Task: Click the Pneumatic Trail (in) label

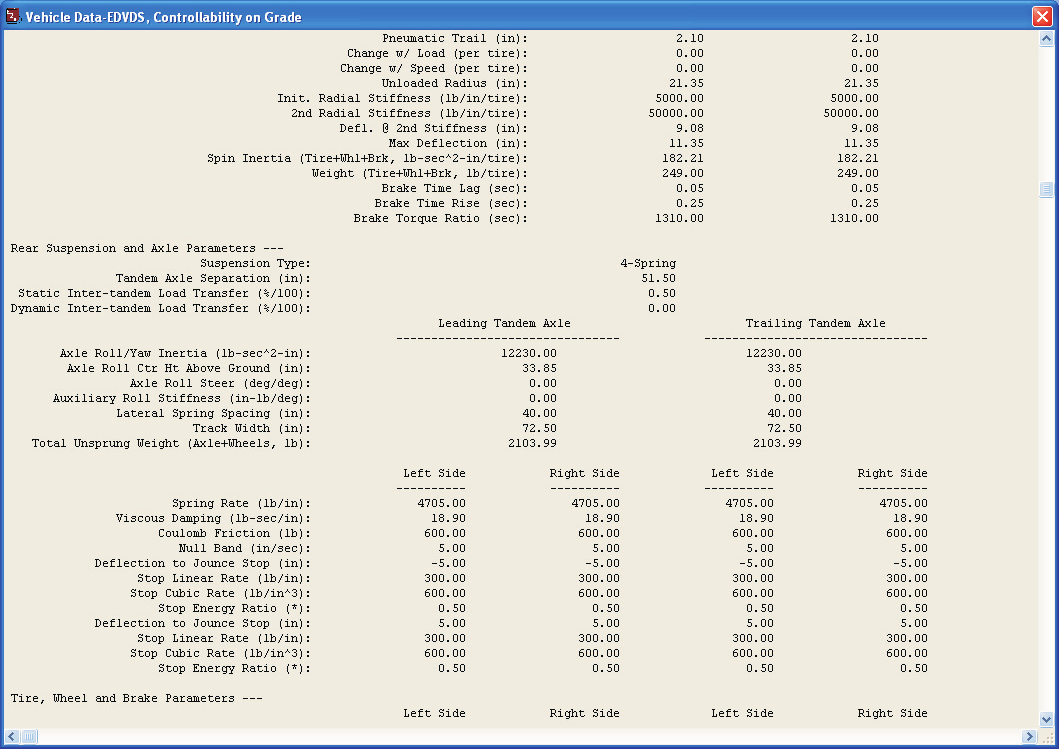Action: 455,38
